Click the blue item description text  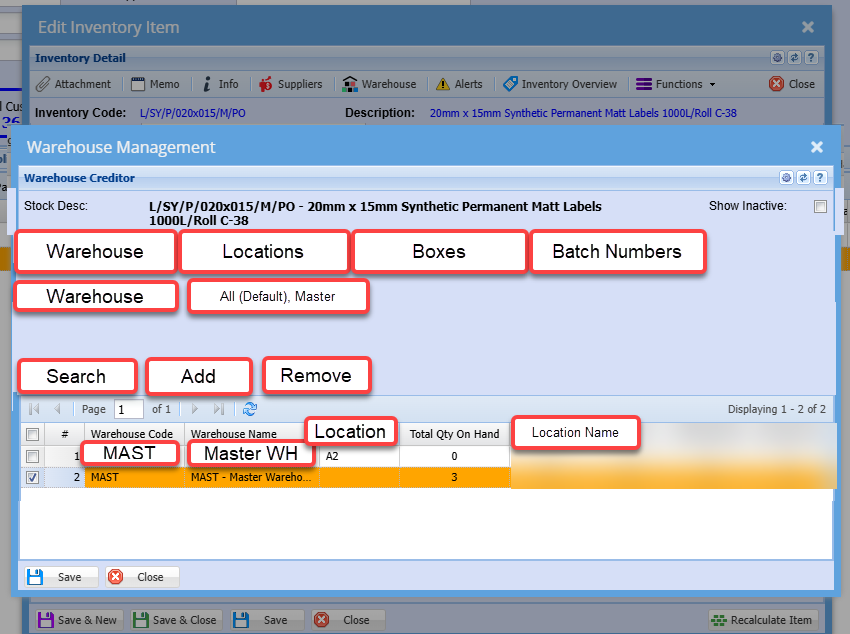pyautogui.click(x=583, y=113)
